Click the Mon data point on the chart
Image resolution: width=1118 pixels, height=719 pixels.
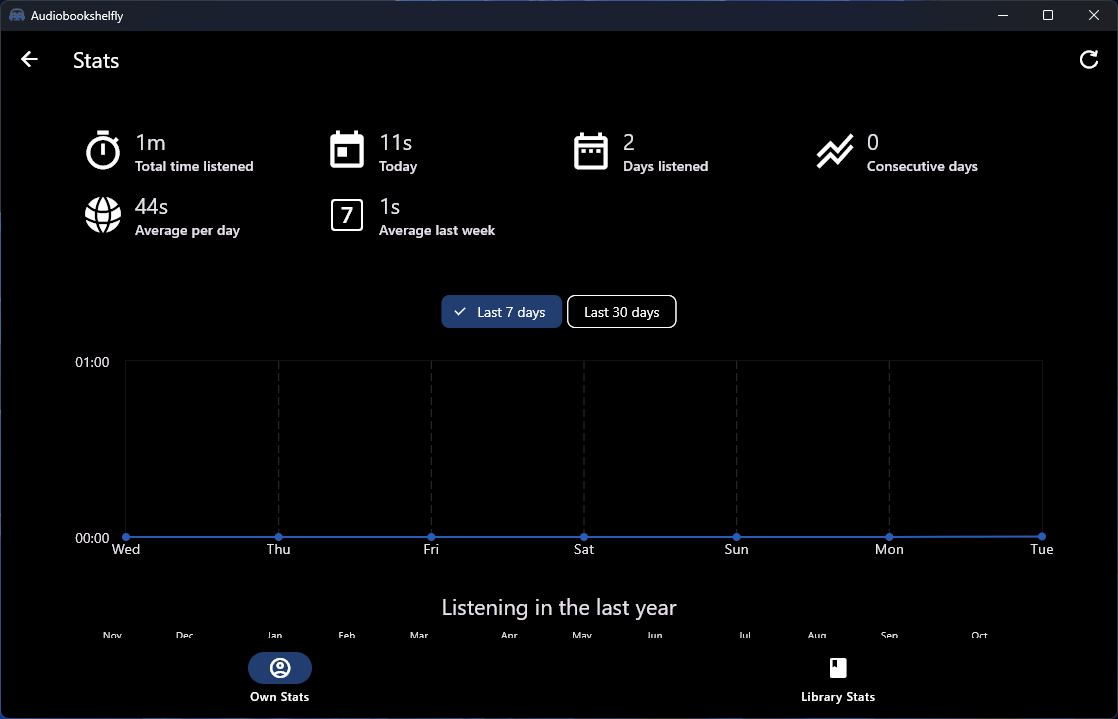[889, 537]
